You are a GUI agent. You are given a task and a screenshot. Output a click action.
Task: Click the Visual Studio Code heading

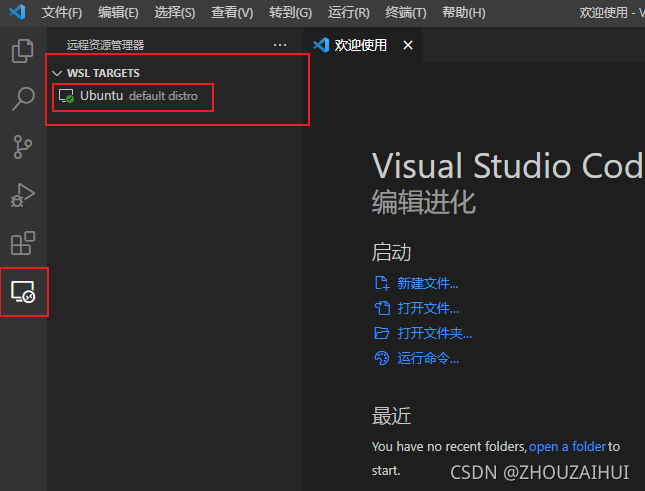click(x=508, y=166)
